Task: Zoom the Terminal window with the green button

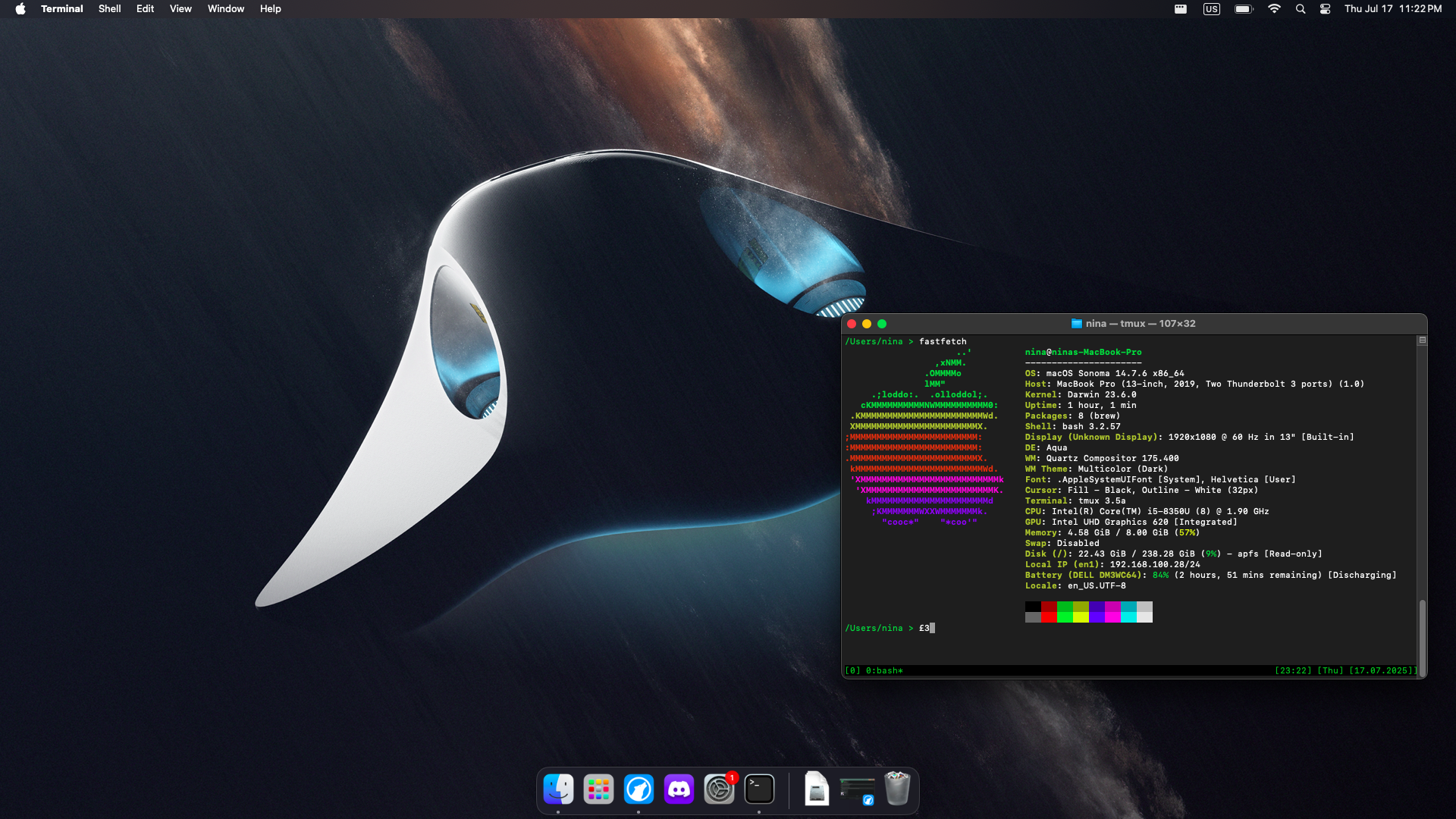Action: (x=882, y=324)
